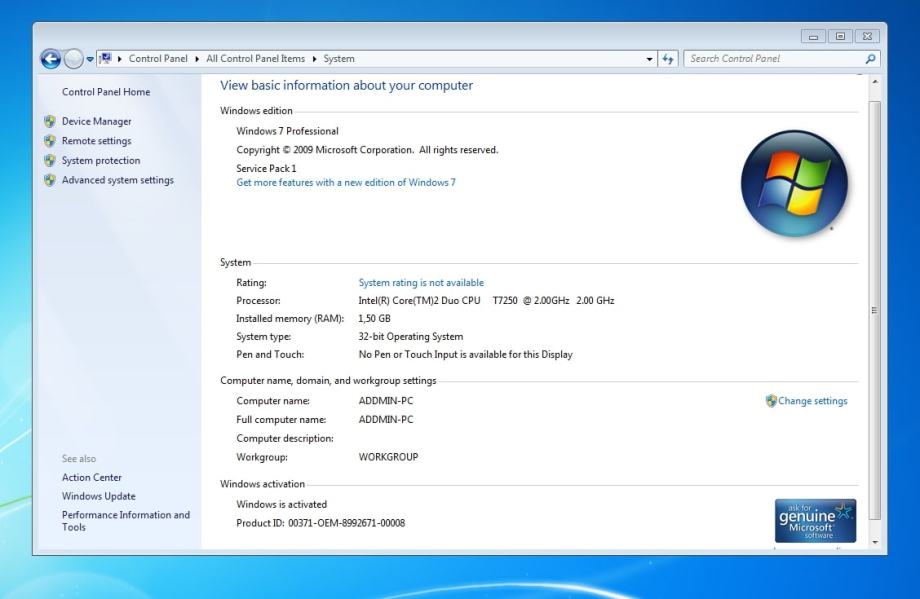Click the Search Control Panel field
This screenshot has height=599, width=920.
[770, 59]
